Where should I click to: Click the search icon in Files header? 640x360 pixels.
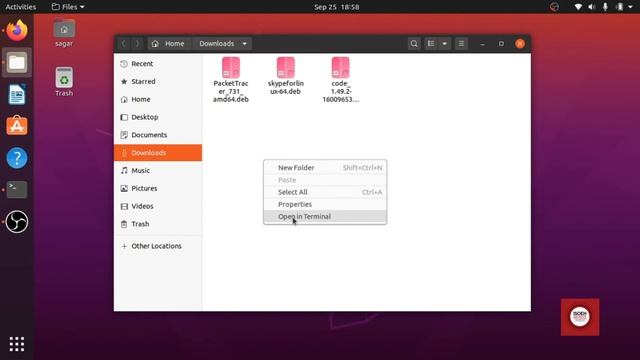[x=414, y=44]
